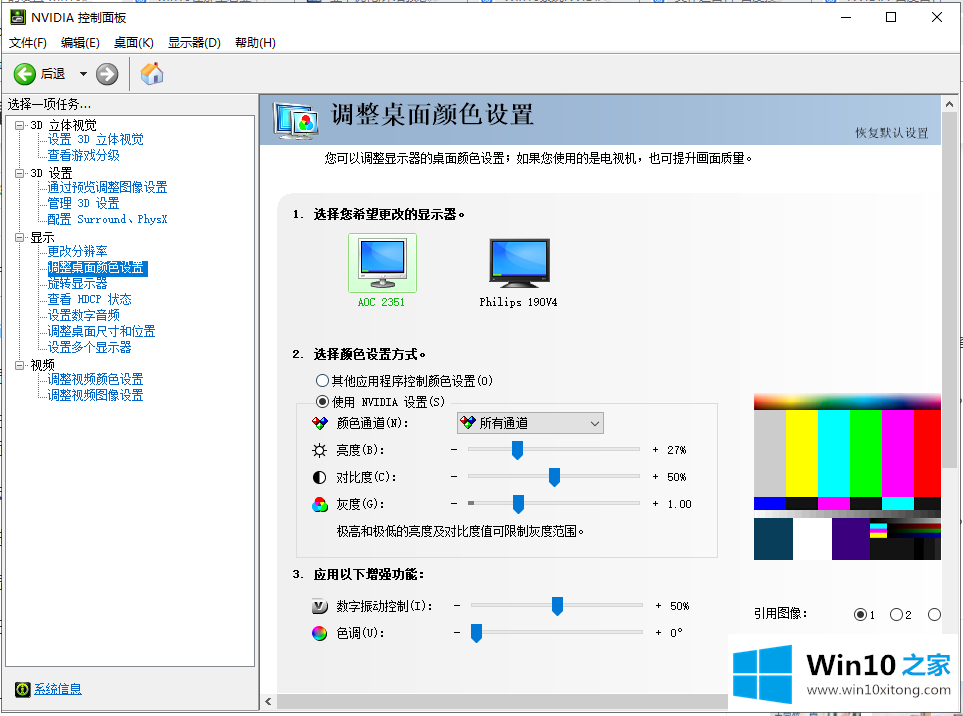Screen dimensions: 963x716
Task: Open the 桌面(K) menu
Action: [133, 43]
